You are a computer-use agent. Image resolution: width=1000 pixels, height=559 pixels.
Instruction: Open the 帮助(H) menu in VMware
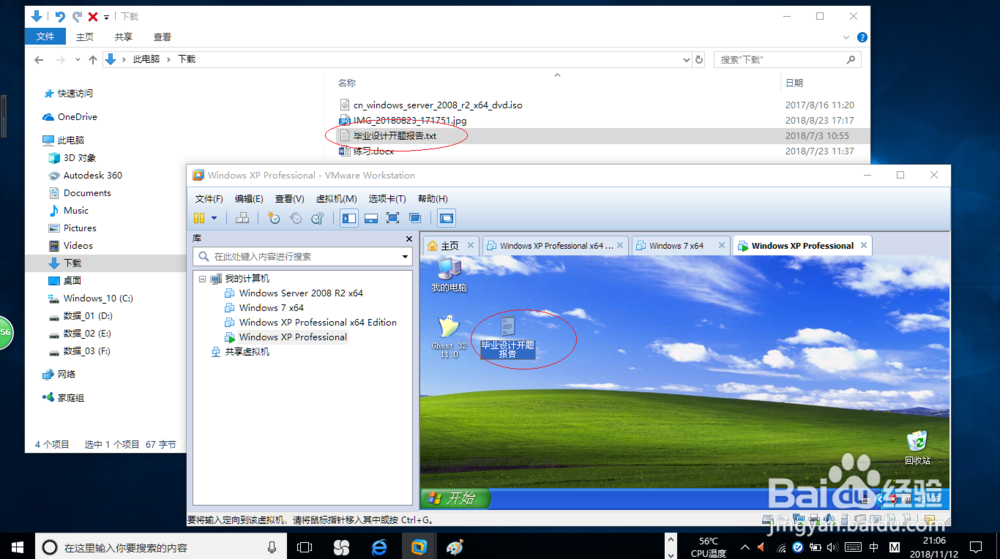pos(432,199)
